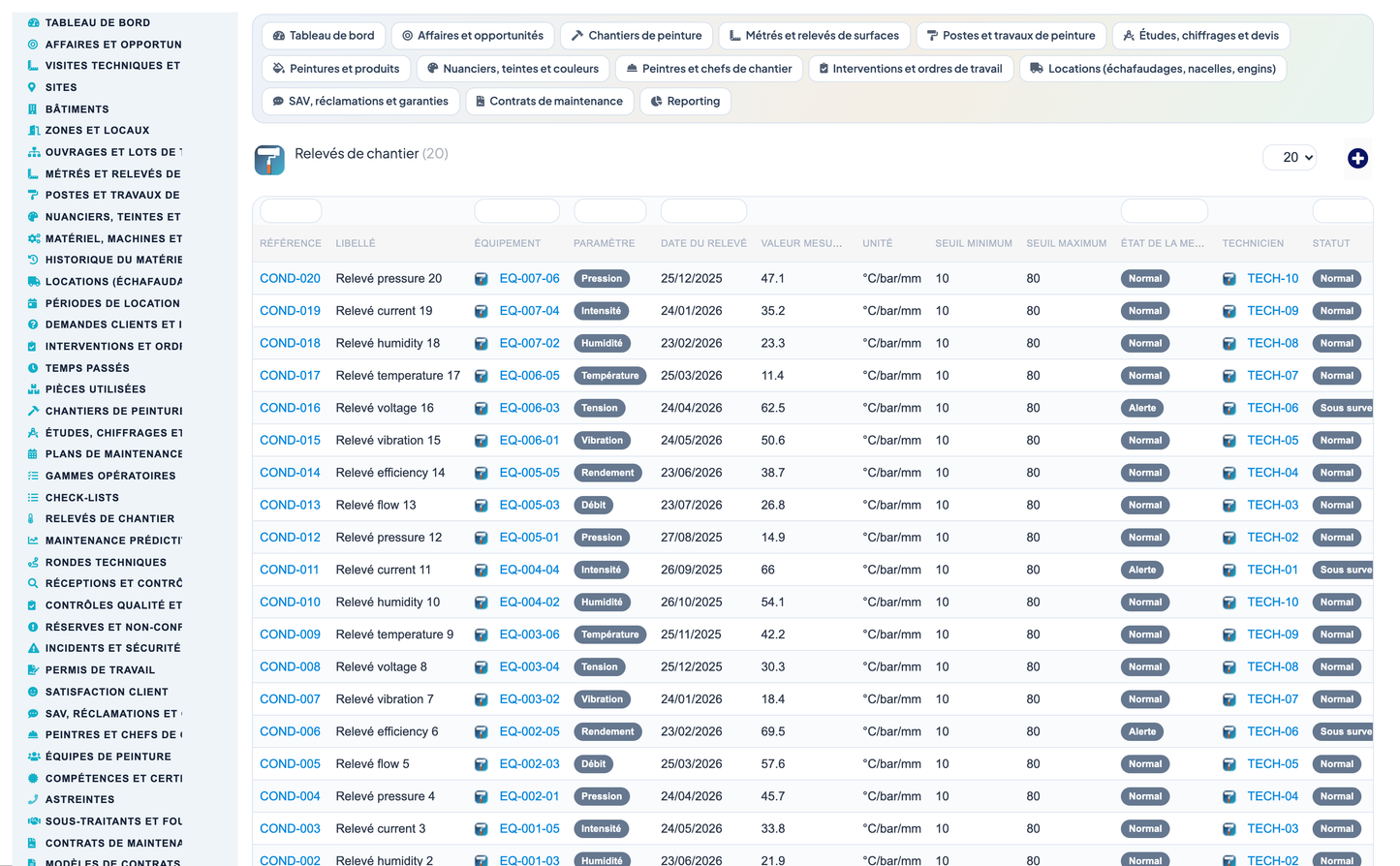This screenshot has width=1400, height=866.
Task: Click the Référence filter input field
Action: pos(291,210)
